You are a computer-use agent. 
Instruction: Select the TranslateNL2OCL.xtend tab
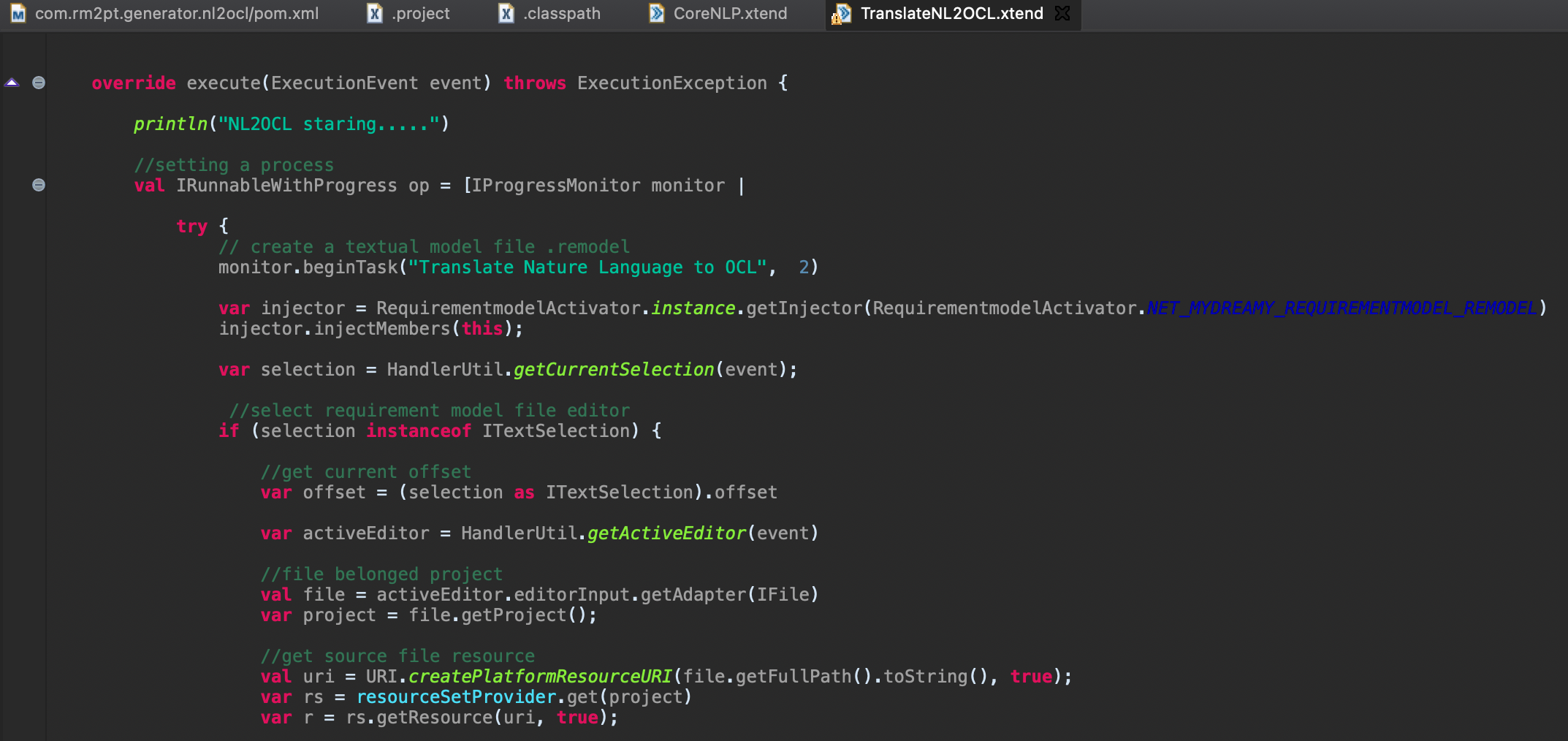(951, 13)
